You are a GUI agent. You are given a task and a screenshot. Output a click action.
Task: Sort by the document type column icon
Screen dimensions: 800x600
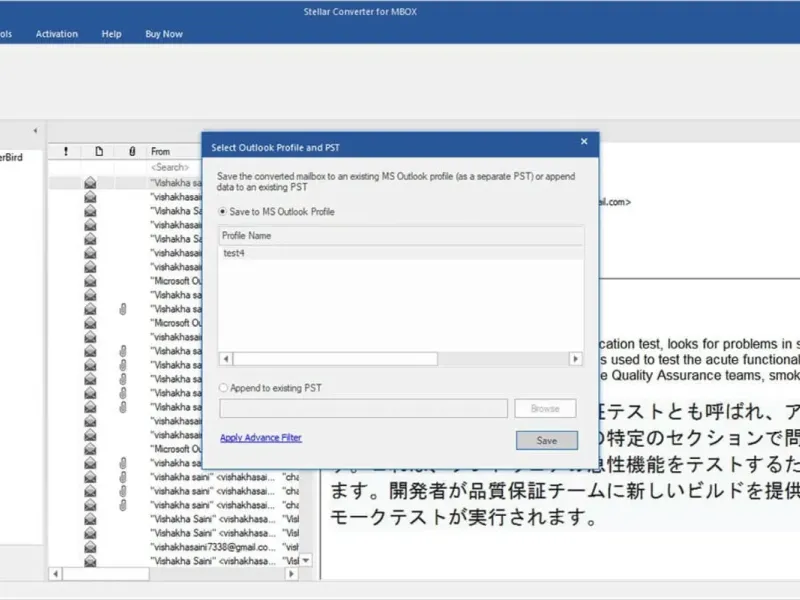coord(99,151)
